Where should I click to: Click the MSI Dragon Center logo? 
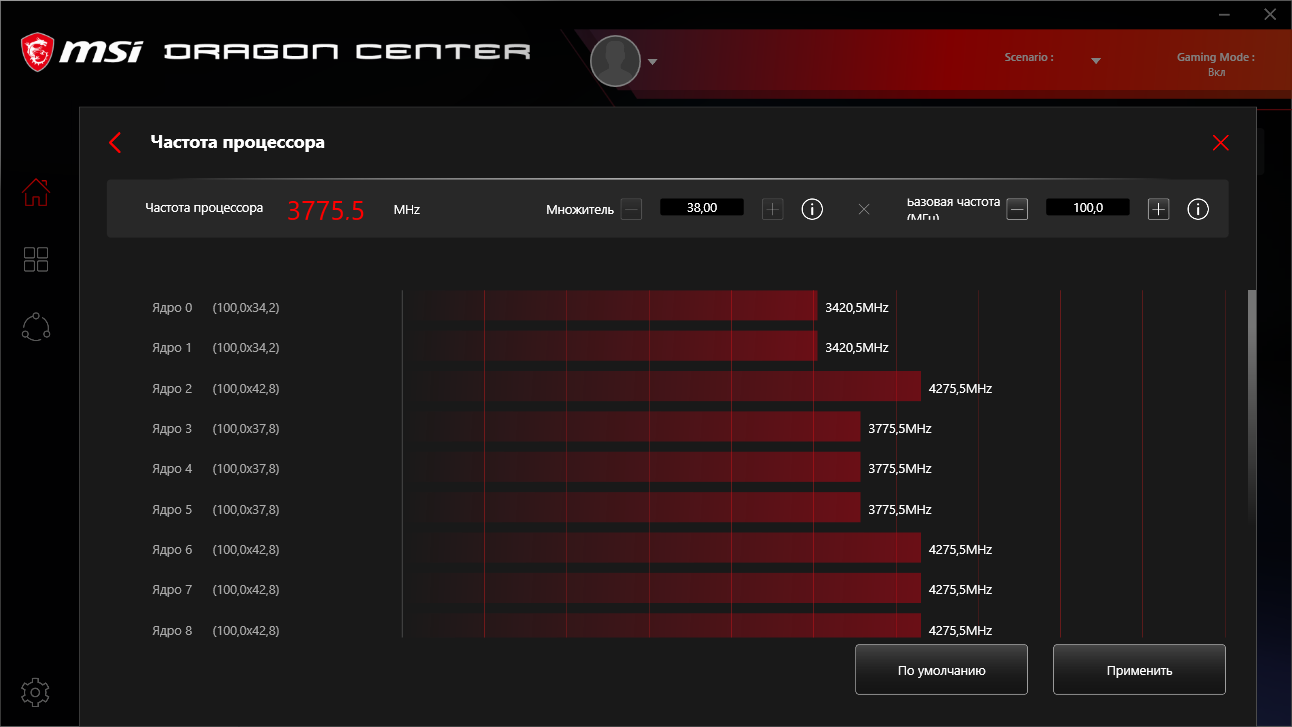[x=276, y=52]
